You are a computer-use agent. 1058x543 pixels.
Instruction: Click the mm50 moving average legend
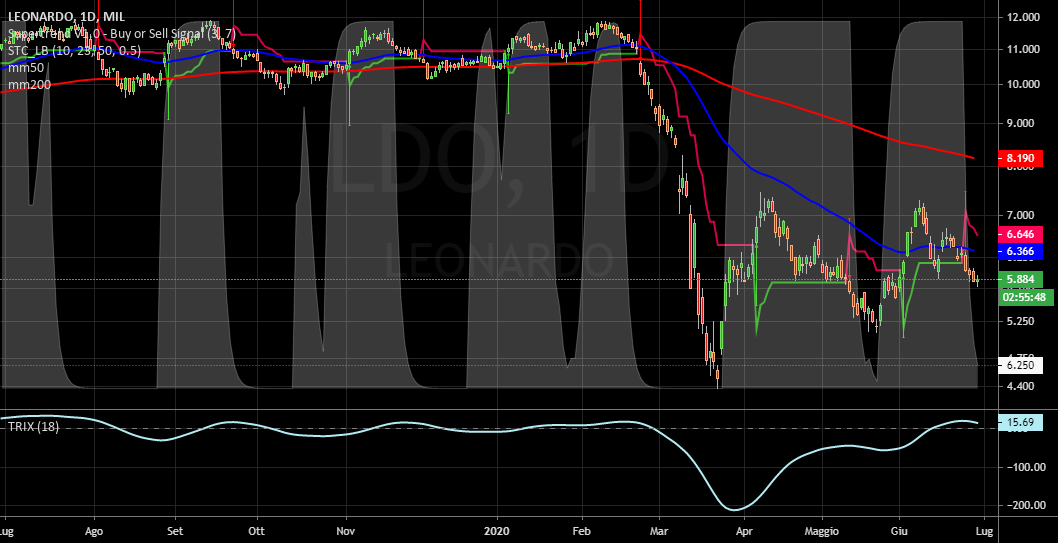tap(26, 67)
